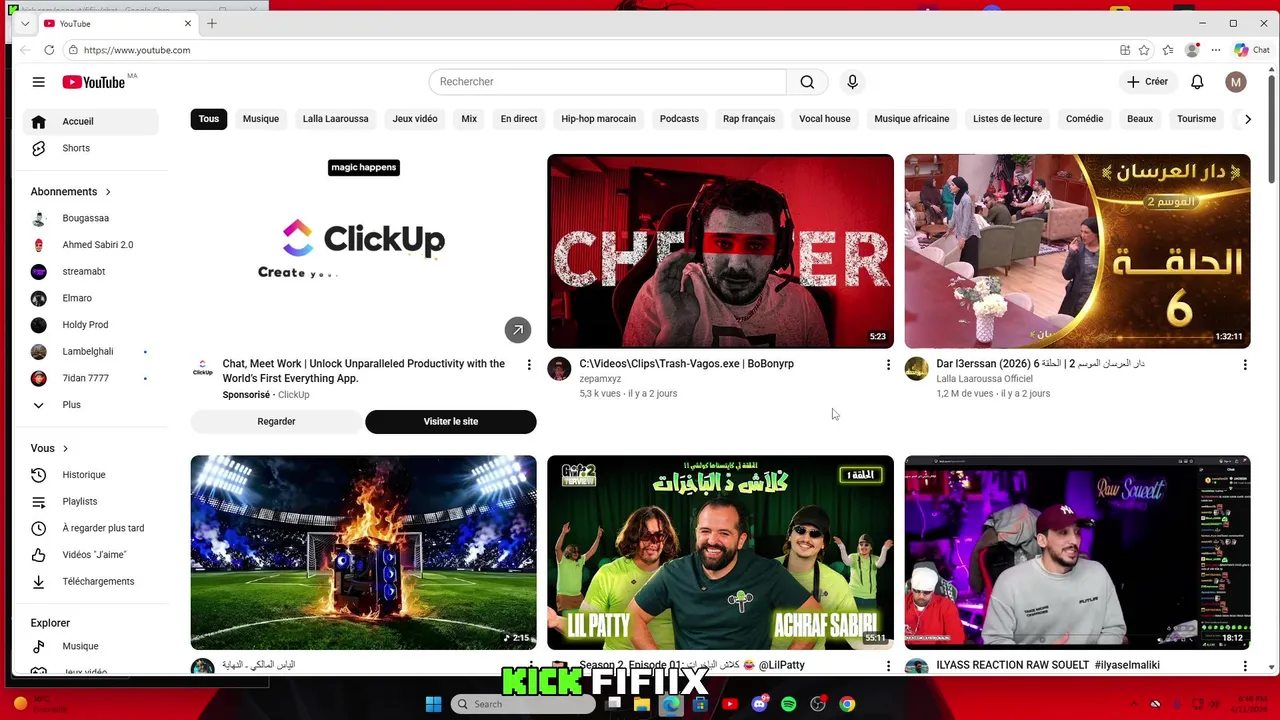Expand the Abonnements section

[x=71, y=192]
